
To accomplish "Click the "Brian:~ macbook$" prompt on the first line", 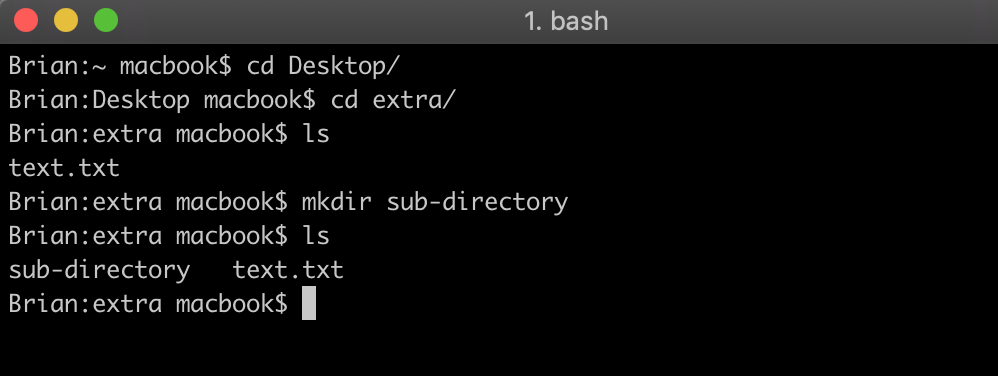I will (x=120, y=66).
